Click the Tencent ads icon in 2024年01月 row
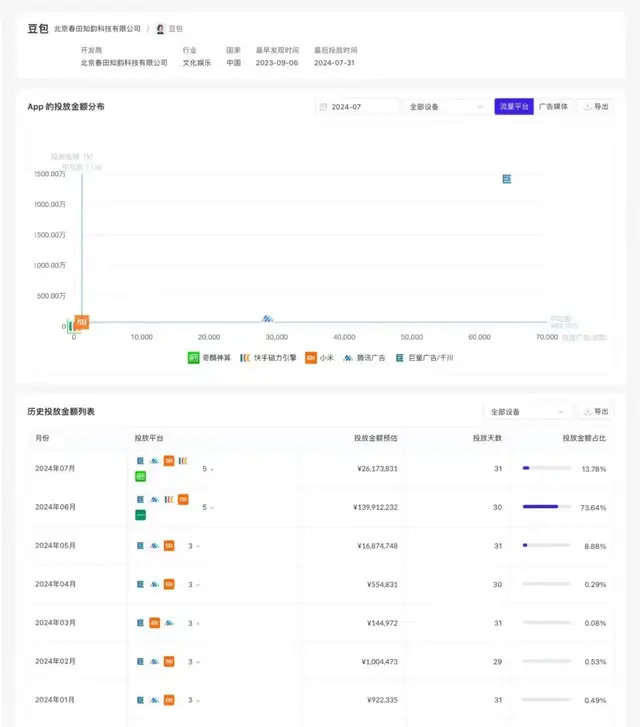This screenshot has width=640, height=727. (154, 700)
